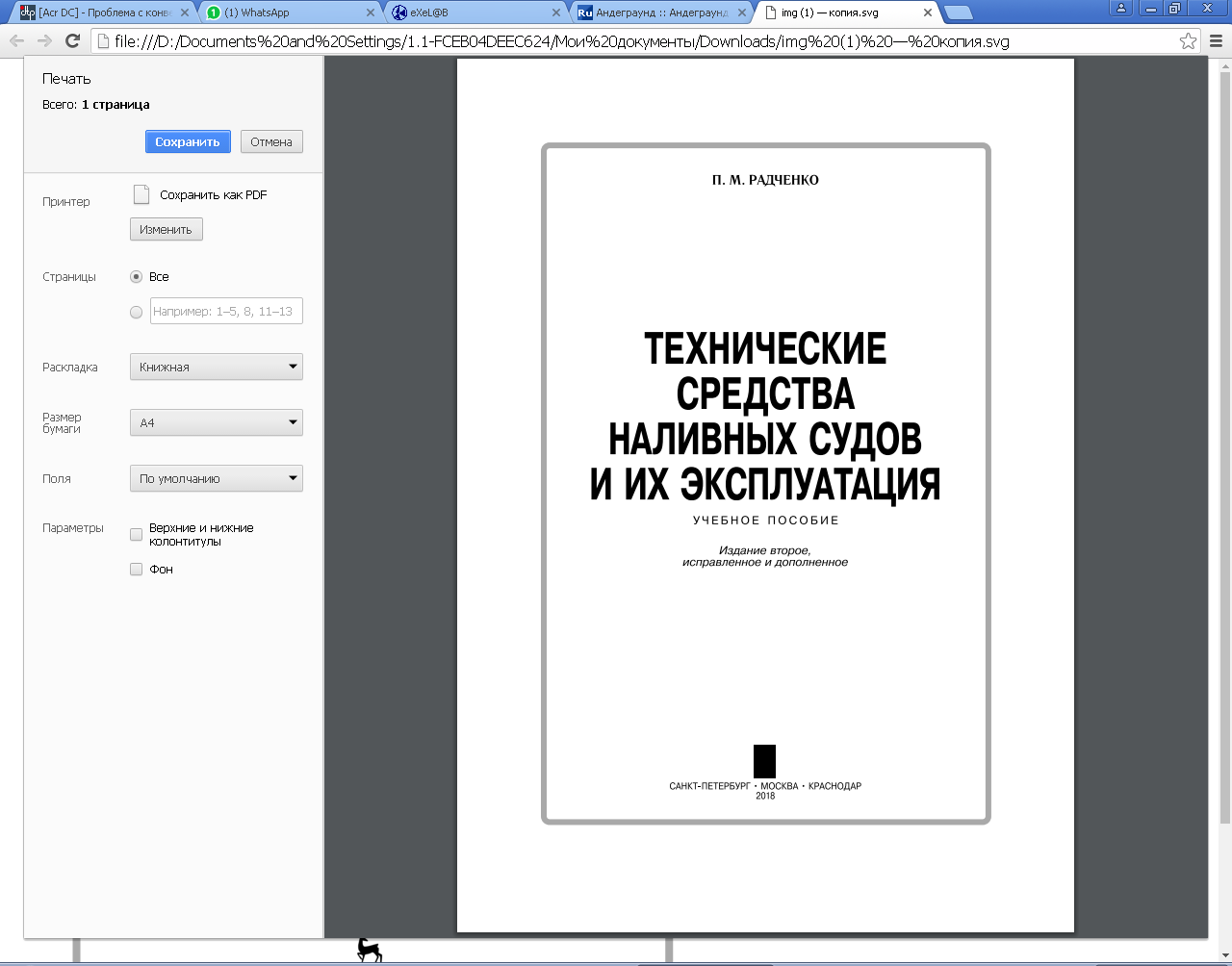This screenshot has width=1232, height=966.
Task: Click the bookmark star in address bar
Action: coord(1189,40)
